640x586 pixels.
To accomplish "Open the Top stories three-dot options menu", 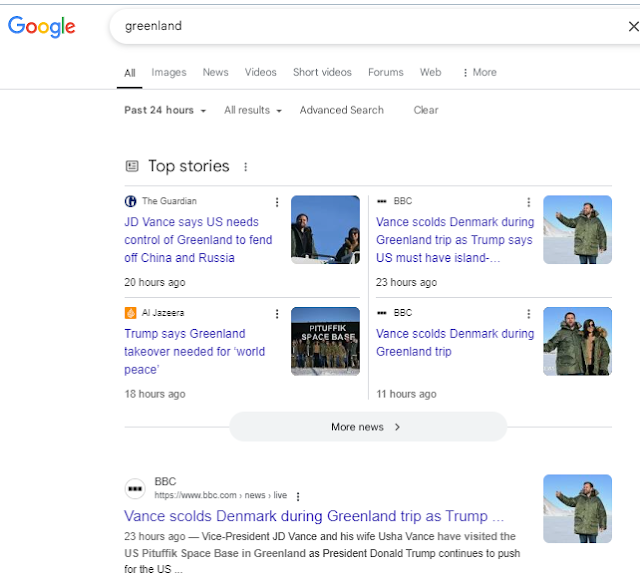I will click(245, 166).
